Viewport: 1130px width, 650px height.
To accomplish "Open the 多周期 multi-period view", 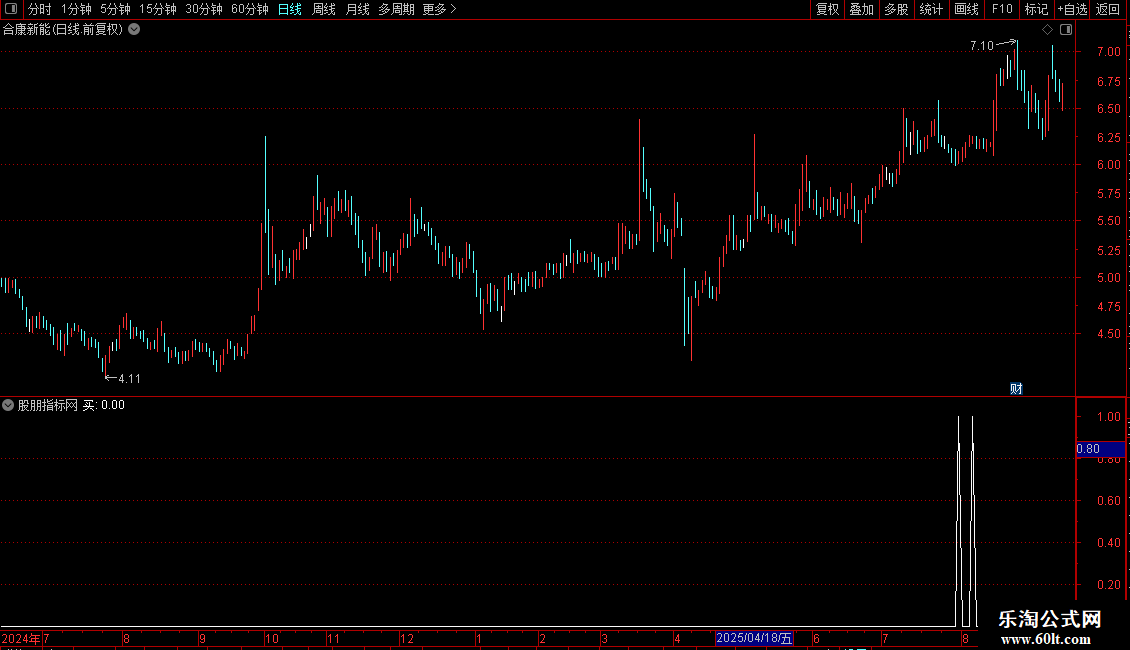I will [396, 9].
